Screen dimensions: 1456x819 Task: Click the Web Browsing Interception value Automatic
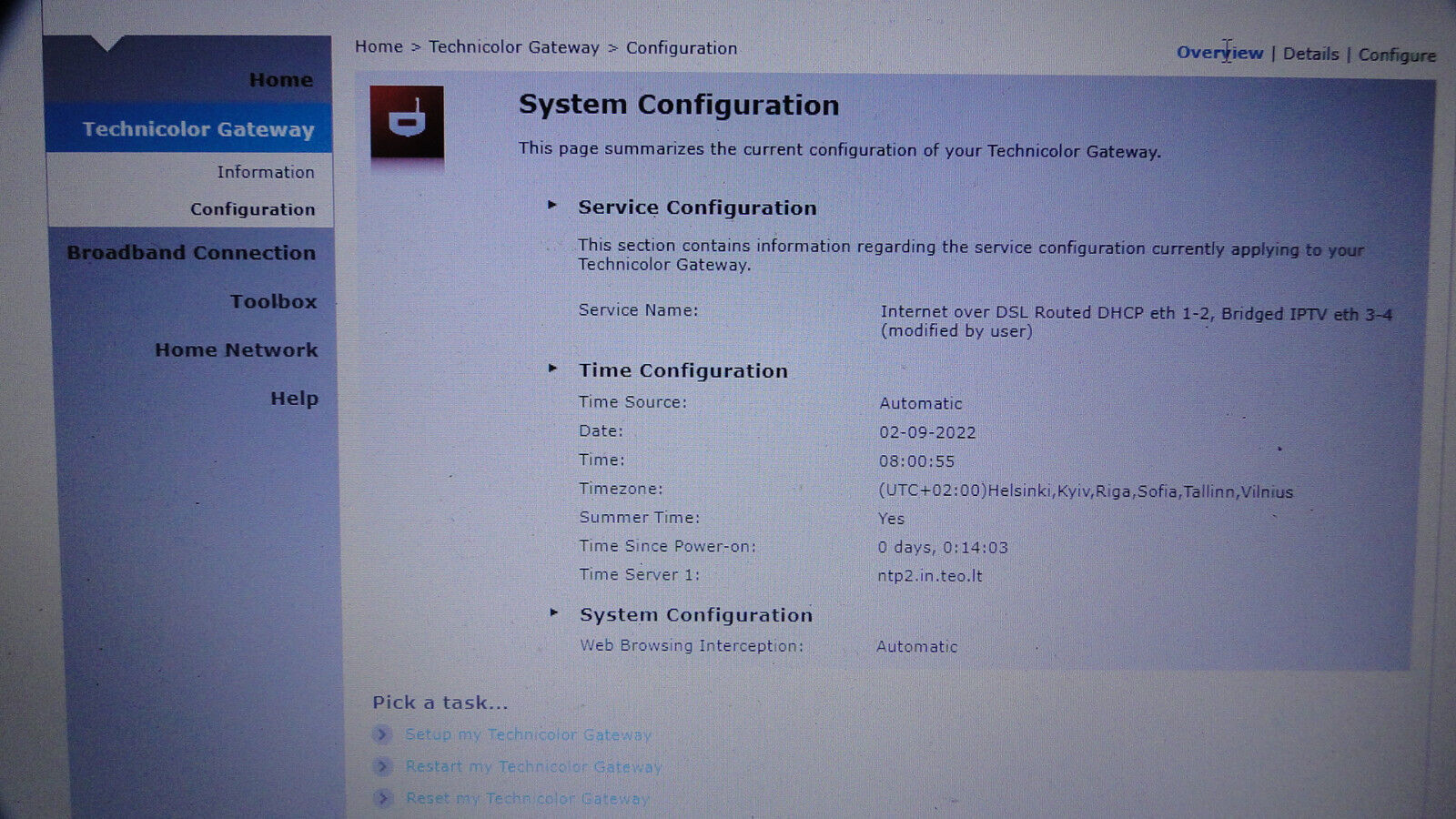pos(917,646)
